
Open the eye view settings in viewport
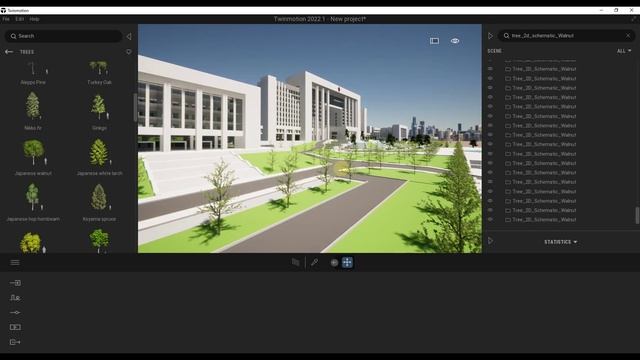coord(455,41)
